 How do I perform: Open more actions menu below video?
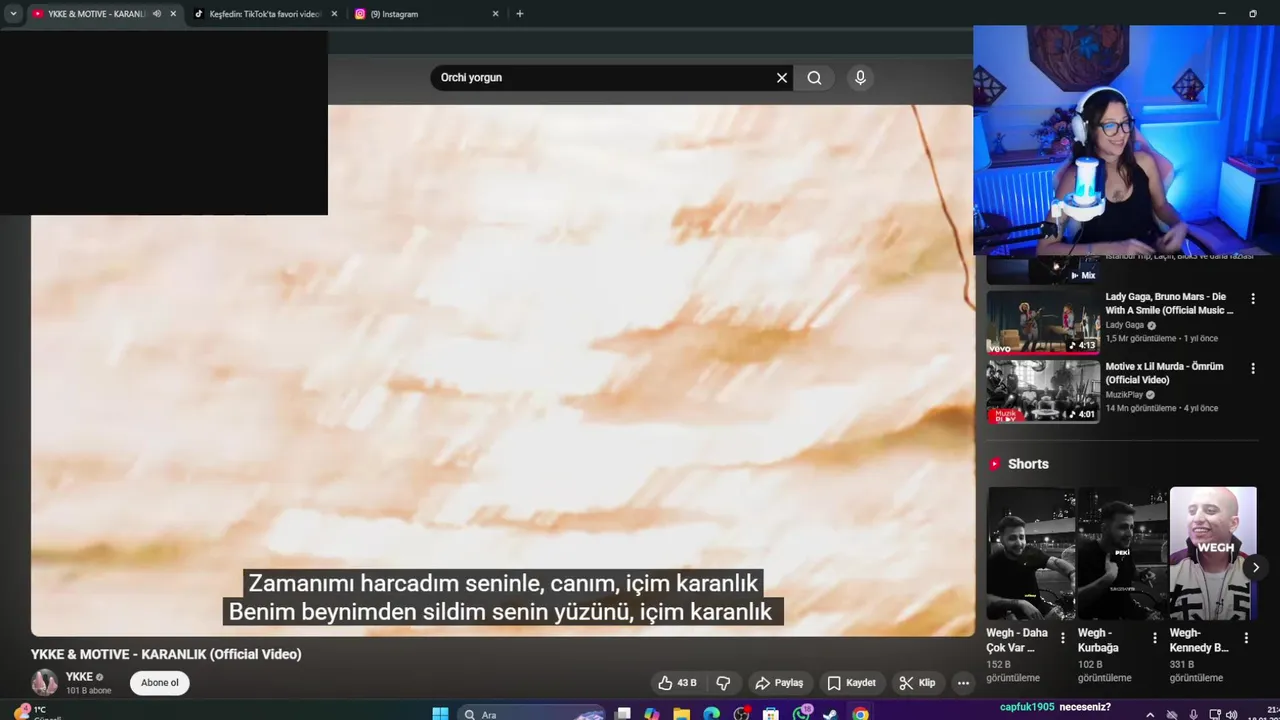963,683
